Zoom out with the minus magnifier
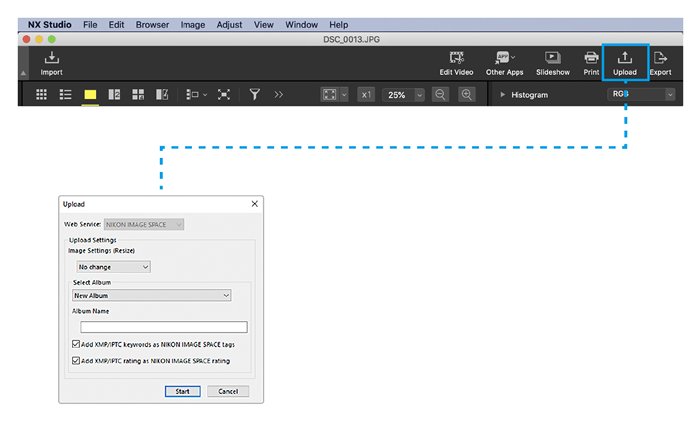 441,94
